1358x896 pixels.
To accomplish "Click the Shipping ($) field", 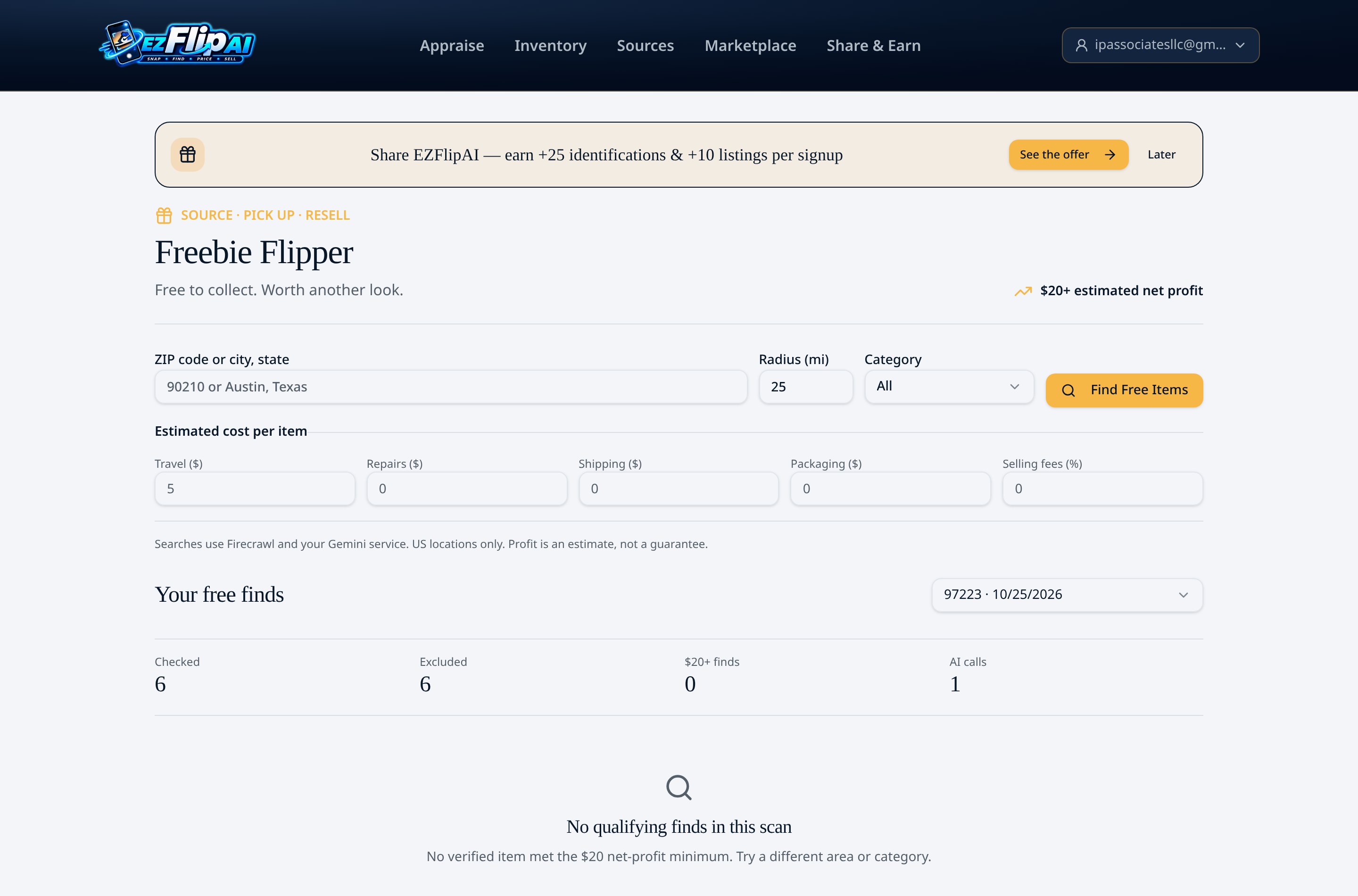I will [678, 489].
